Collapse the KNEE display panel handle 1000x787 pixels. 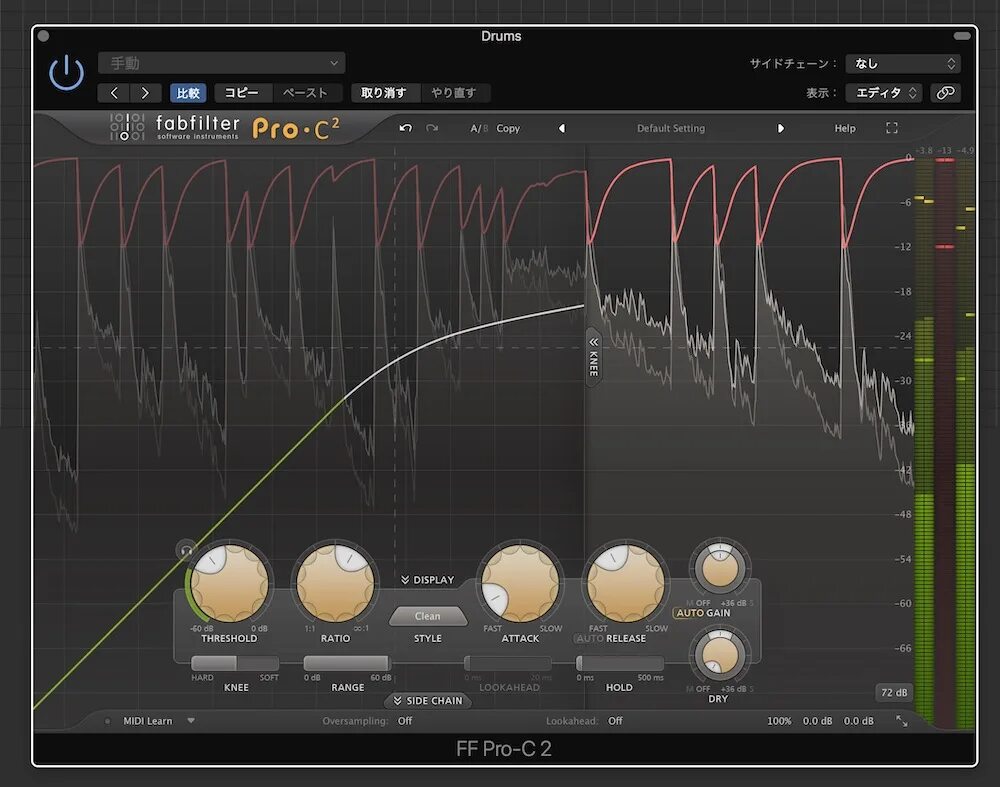pyautogui.click(x=593, y=357)
